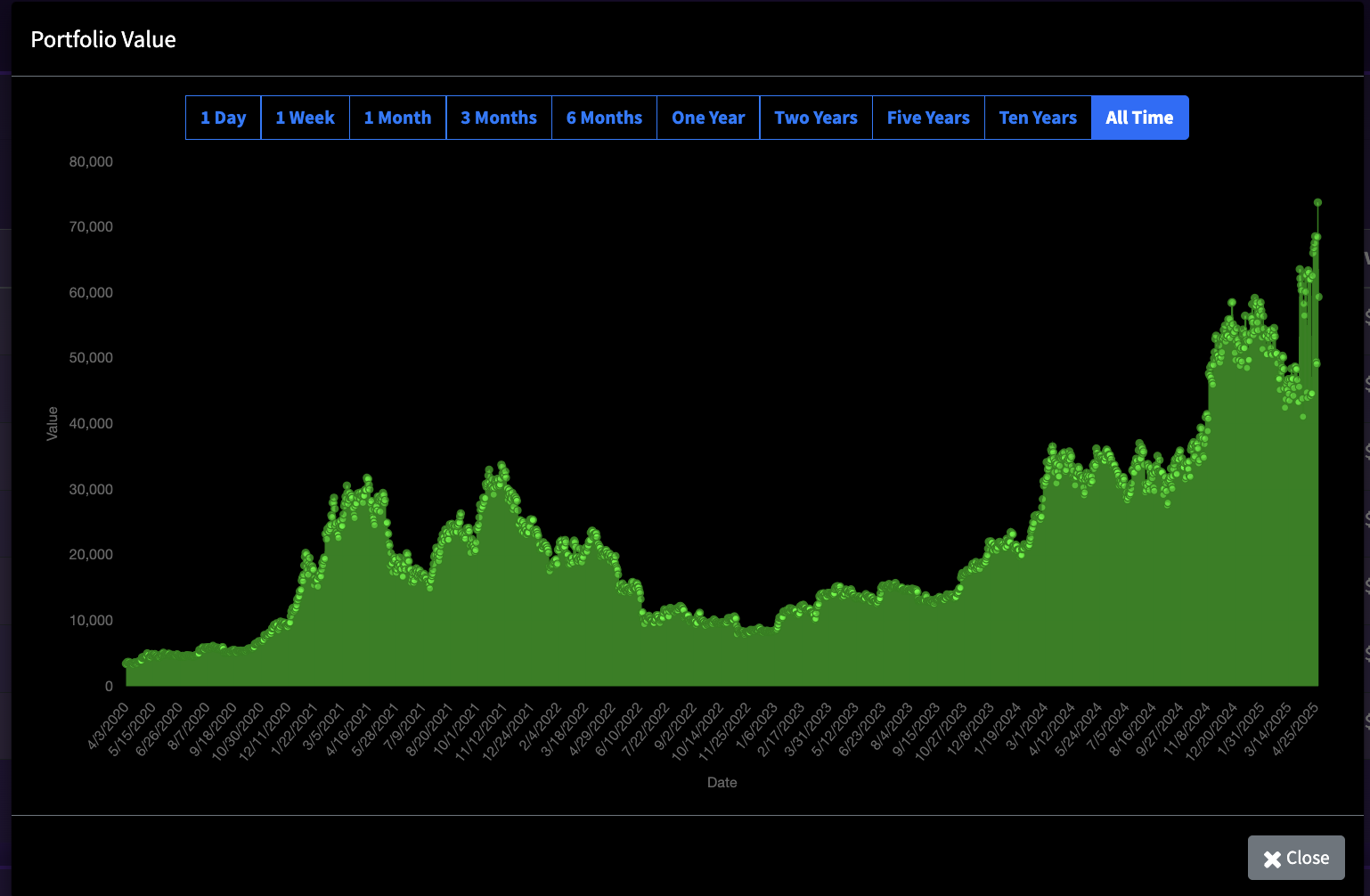This screenshot has width=1370, height=896.
Task: Show the 1 Month range
Action: click(397, 118)
